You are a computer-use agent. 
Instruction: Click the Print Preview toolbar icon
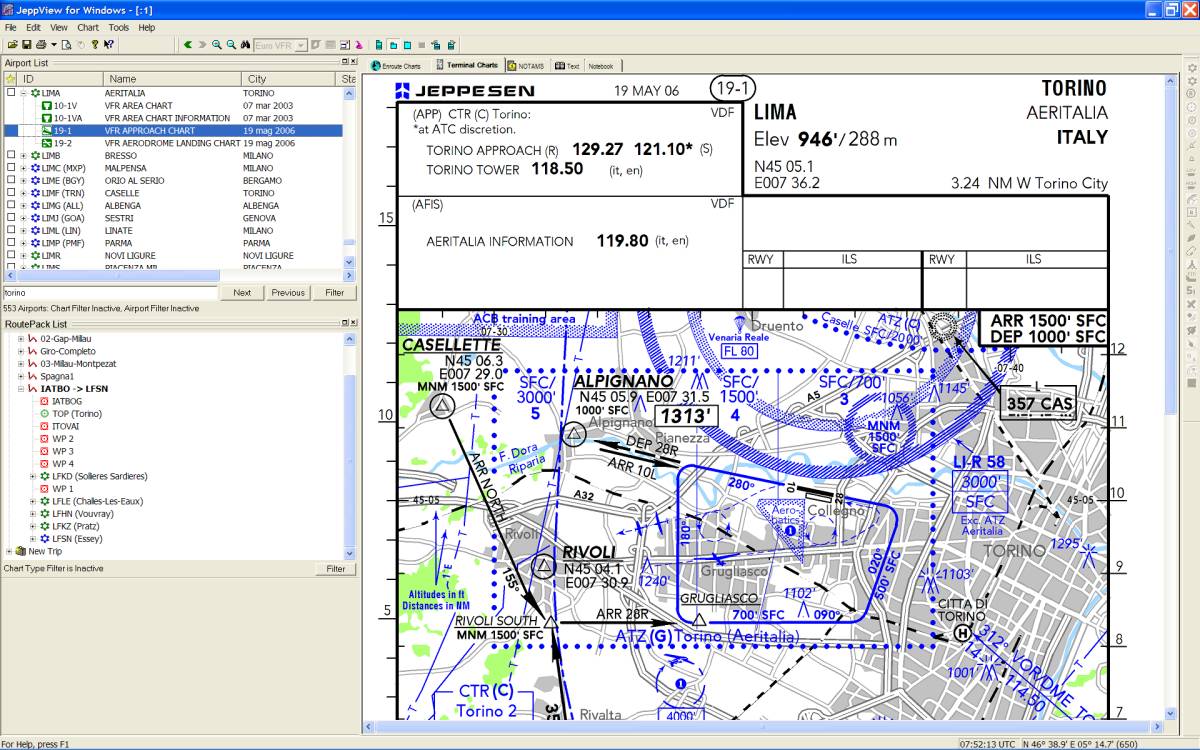(x=66, y=45)
